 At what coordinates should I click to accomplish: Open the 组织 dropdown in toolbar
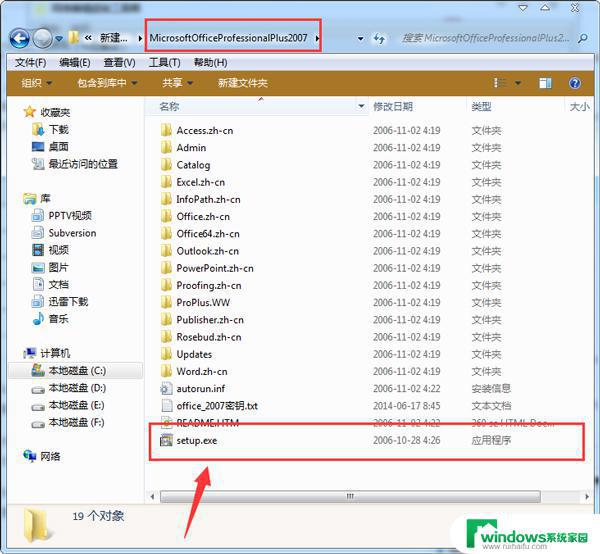click(x=36, y=83)
